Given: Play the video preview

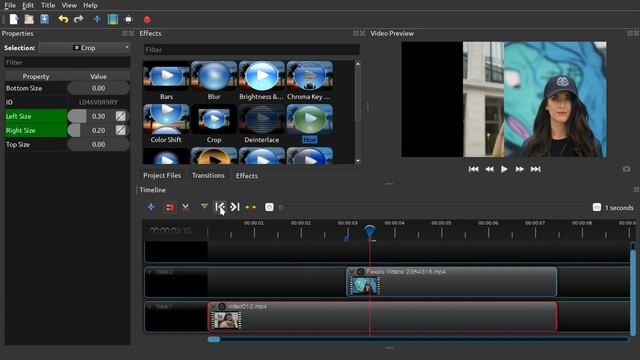Looking at the screenshot, I should coord(504,169).
